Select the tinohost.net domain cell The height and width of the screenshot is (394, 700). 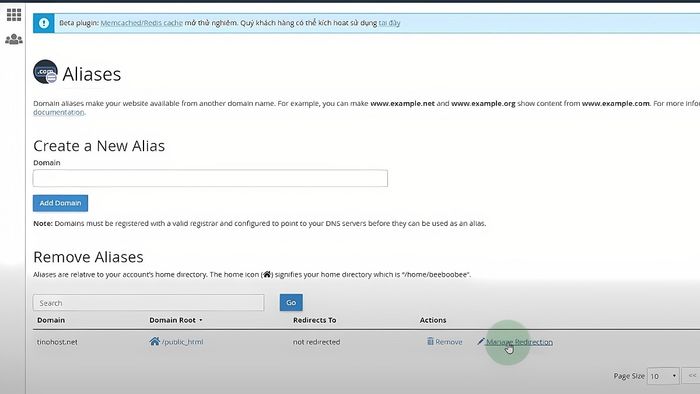57,342
